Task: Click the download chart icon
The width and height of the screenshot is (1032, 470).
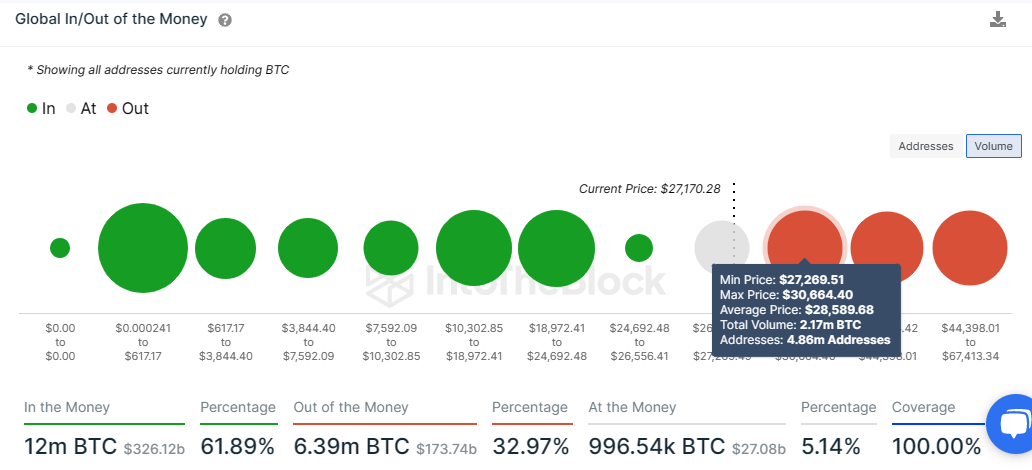Action: point(998,19)
